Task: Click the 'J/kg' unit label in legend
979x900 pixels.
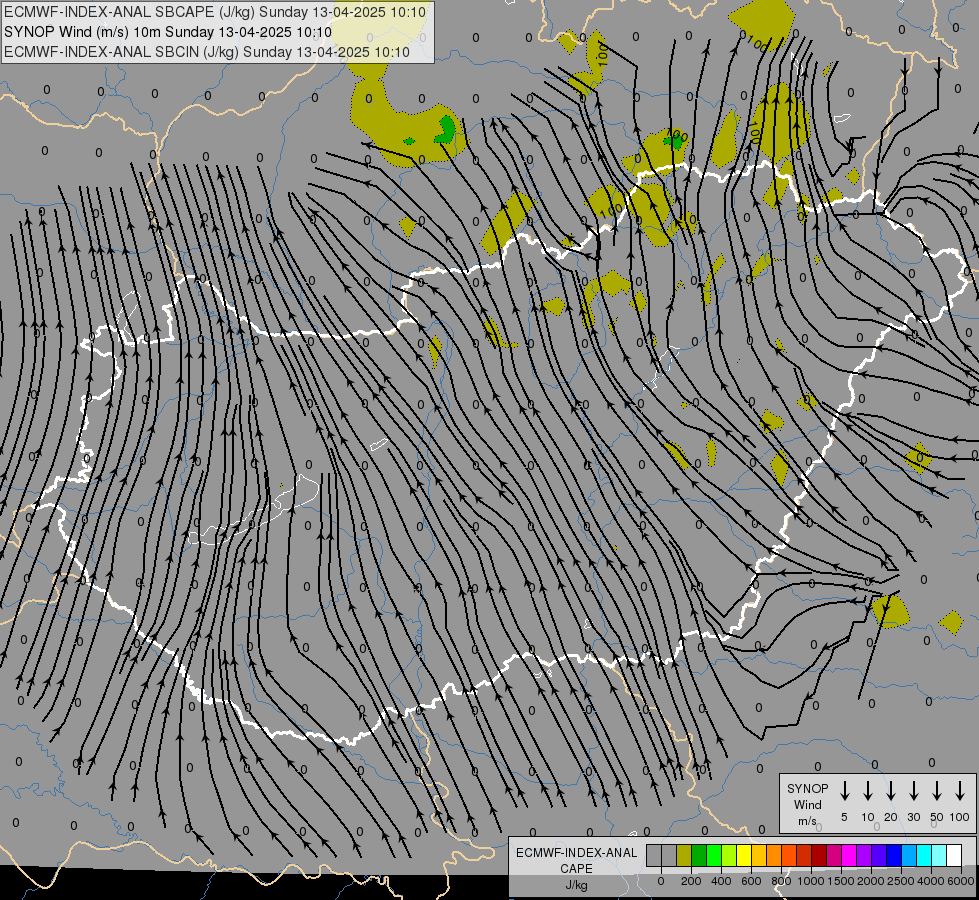Action: [576, 885]
